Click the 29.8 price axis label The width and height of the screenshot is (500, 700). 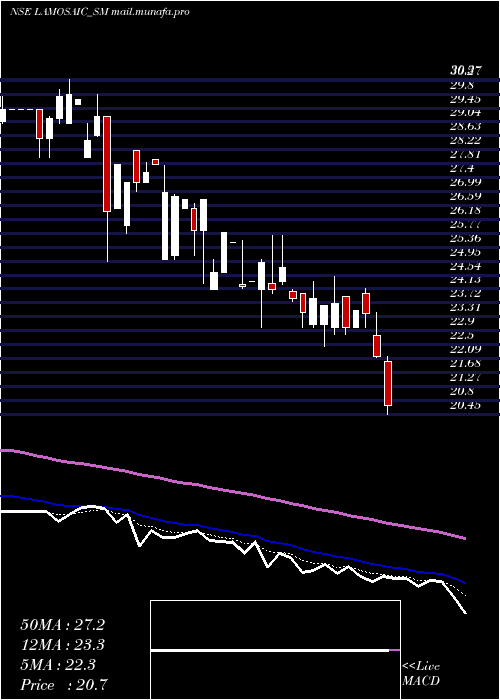[x=462, y=85]
